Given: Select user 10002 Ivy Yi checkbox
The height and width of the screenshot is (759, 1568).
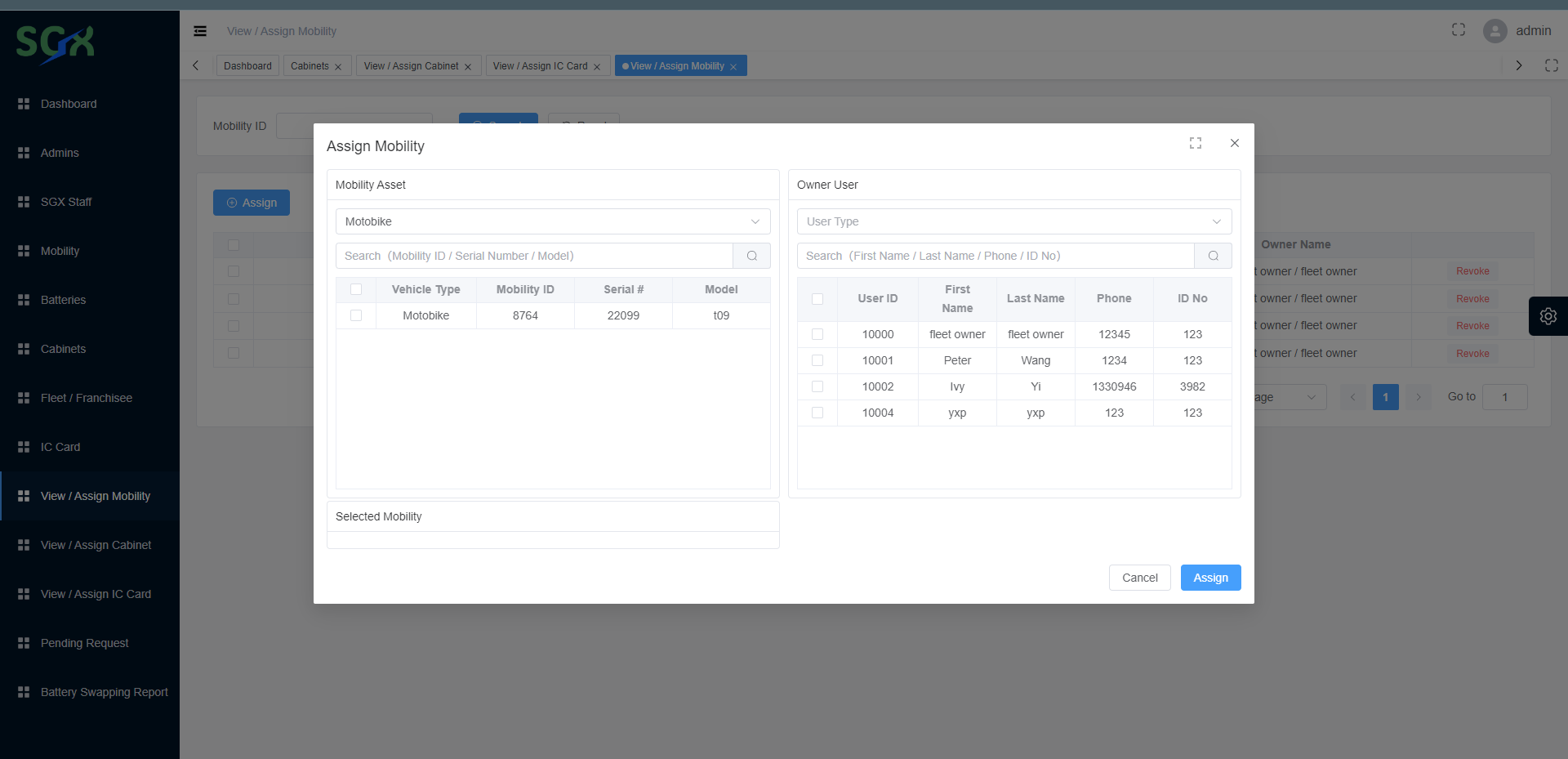Looking at the screenshot, I should [817, 386].
